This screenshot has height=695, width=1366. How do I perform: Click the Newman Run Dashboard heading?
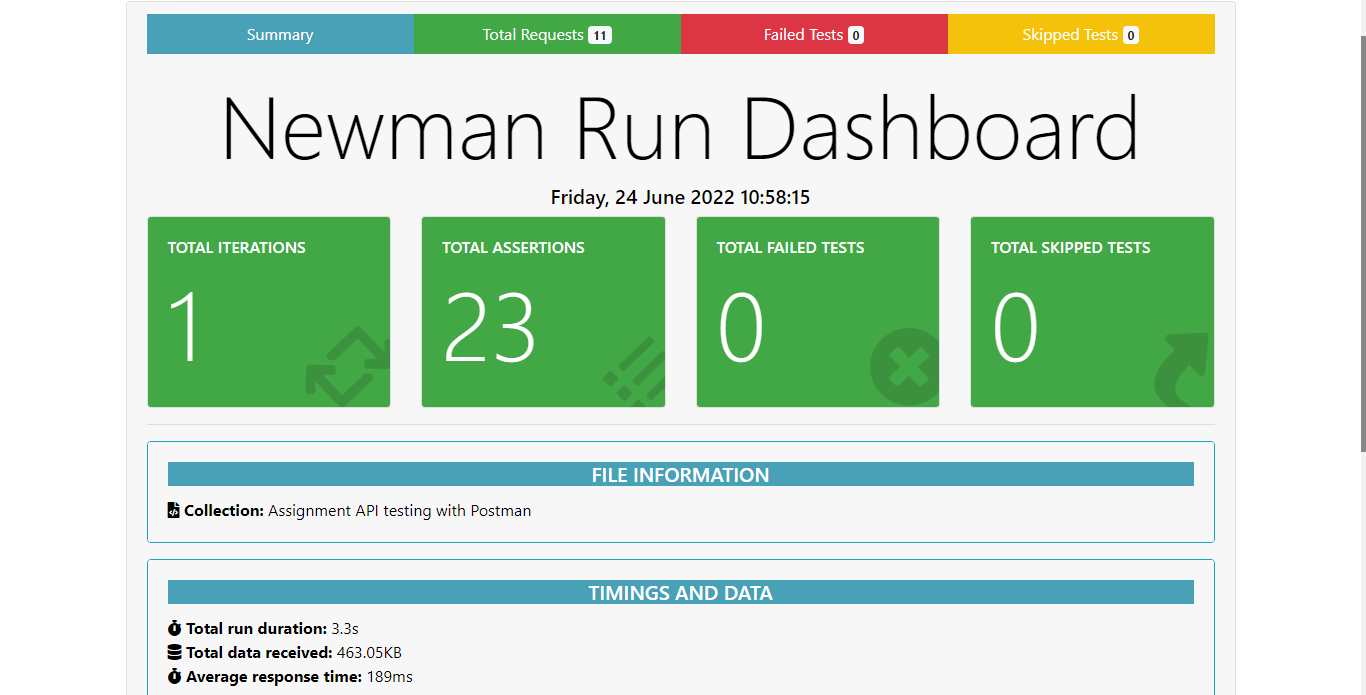(680, 128)
